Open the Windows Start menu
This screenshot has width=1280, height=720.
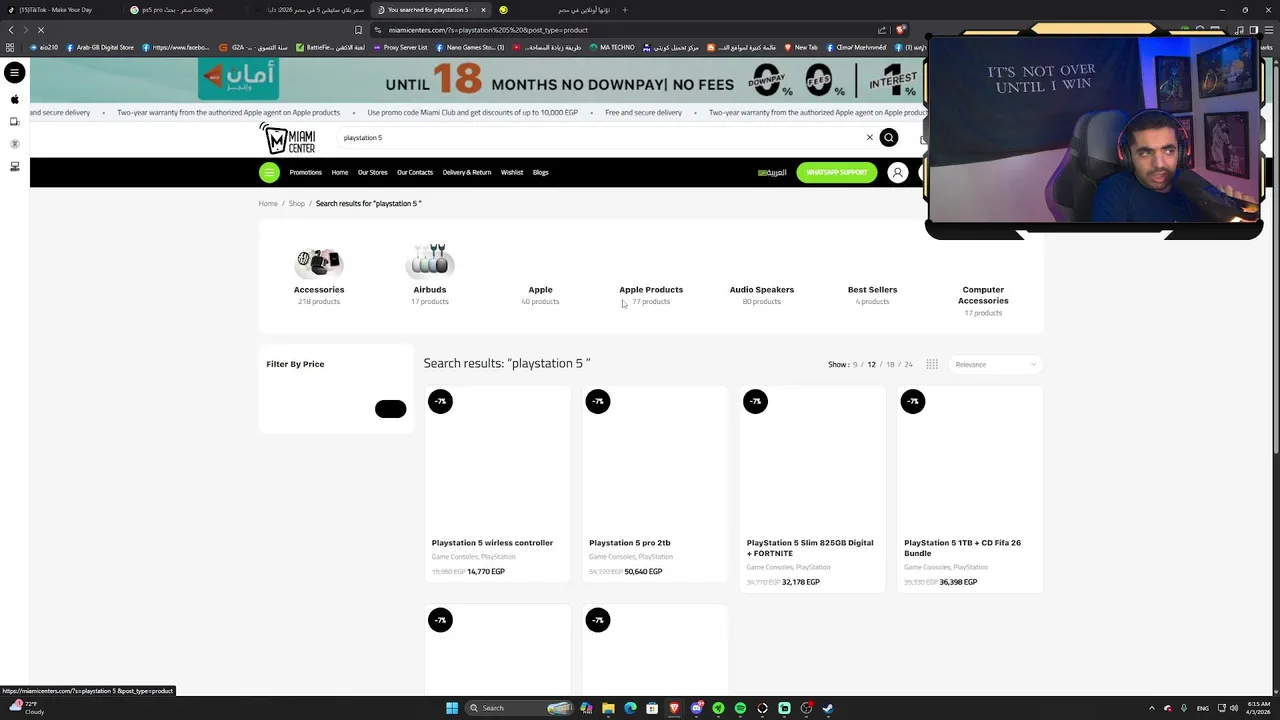point(452,708)
